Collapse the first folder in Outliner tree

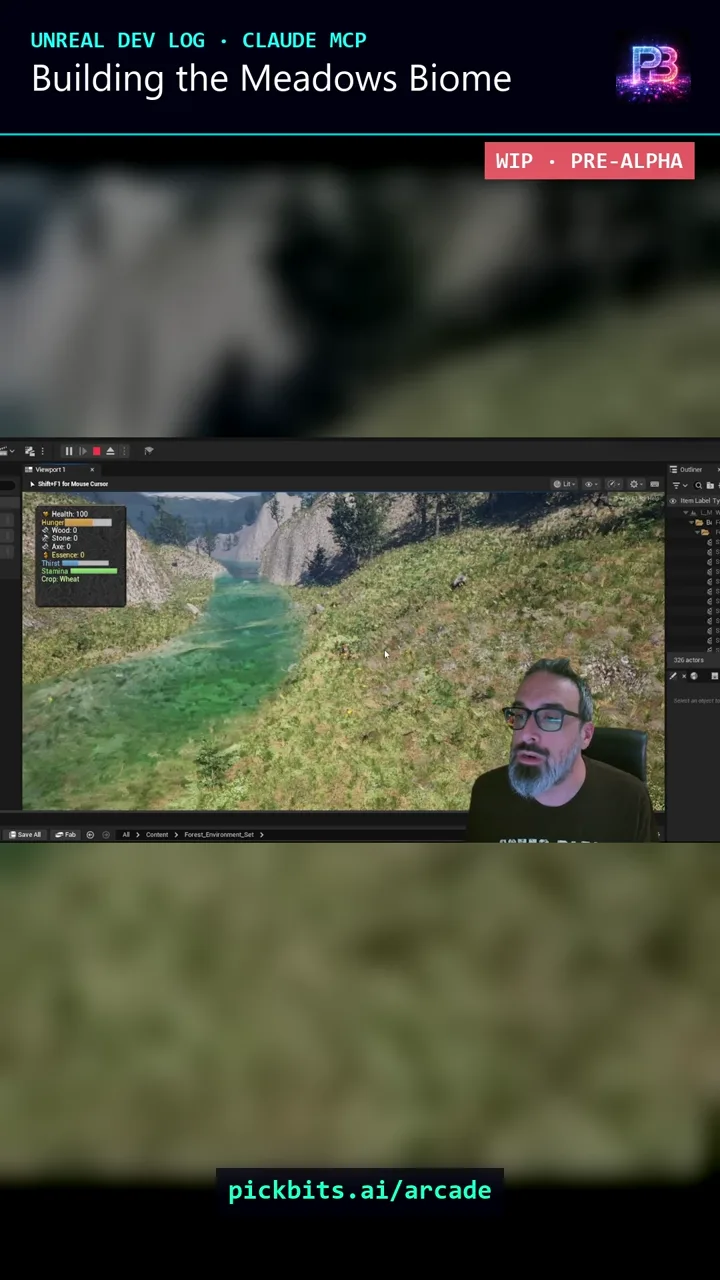point(691,522)
